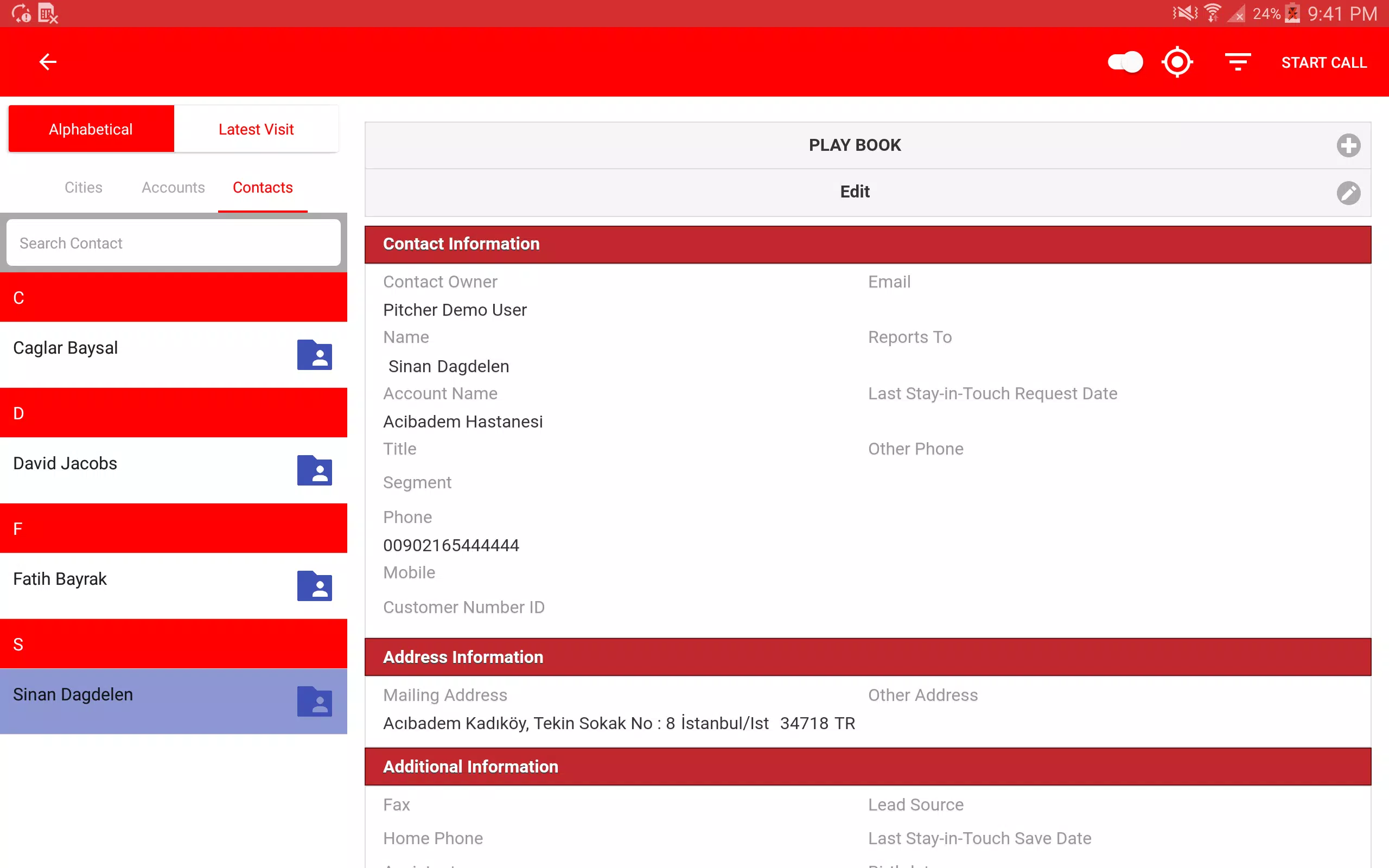Tap the PLAY BOOK plus icon
Screen dimensions: 1389x868
coord(1348,145)
